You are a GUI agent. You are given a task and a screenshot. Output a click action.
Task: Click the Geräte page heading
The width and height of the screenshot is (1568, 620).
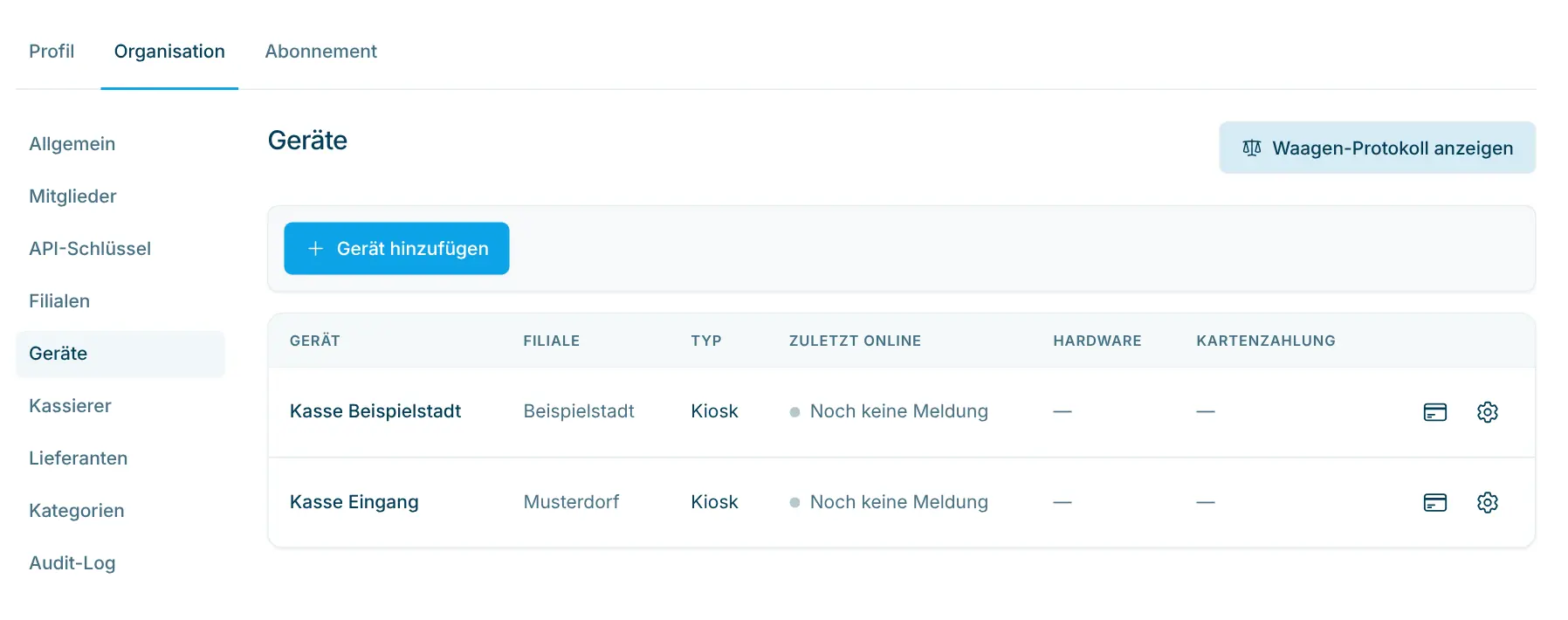coord(307,141)
